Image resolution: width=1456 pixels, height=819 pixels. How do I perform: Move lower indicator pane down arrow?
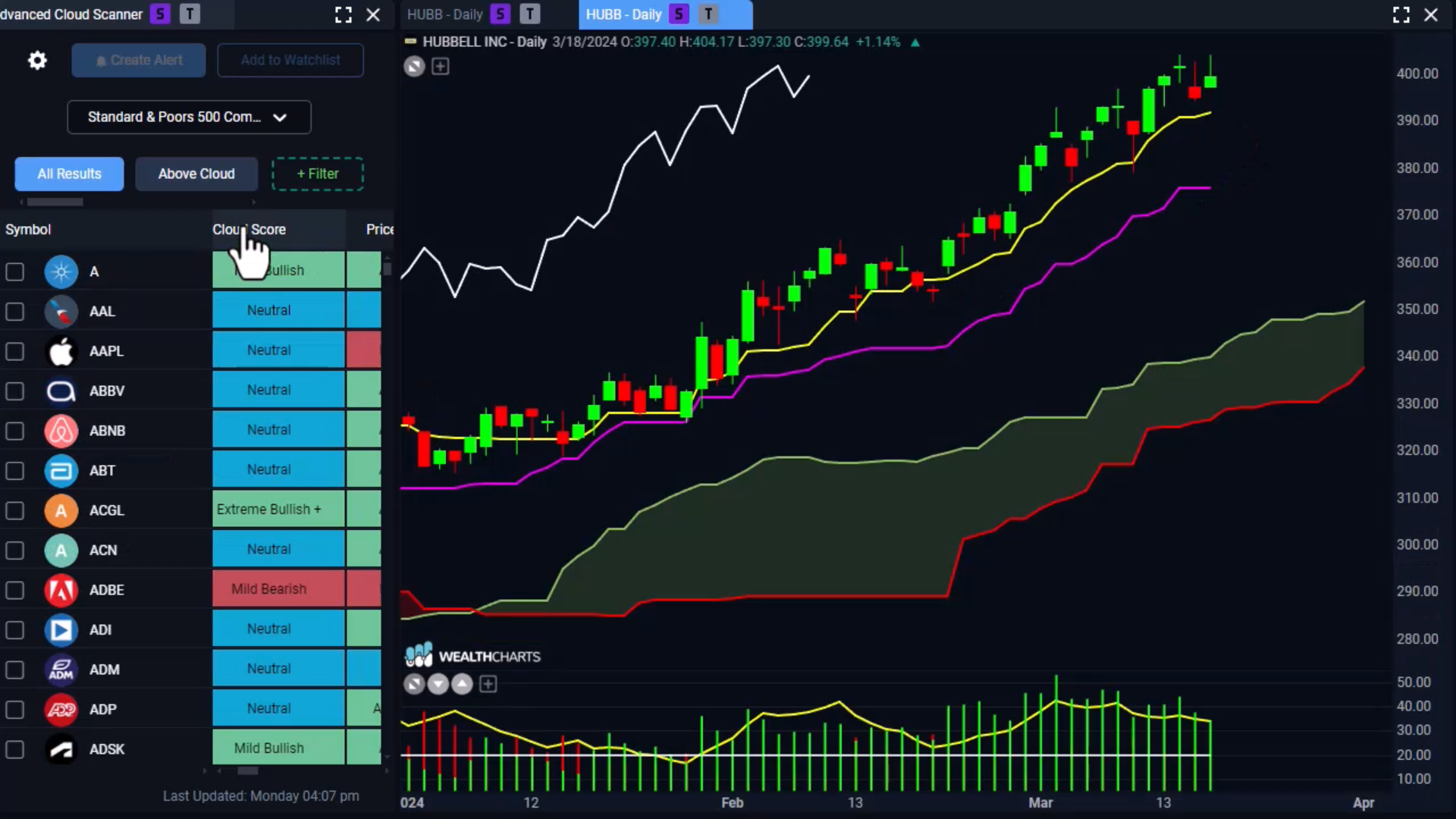coord(438,685)
